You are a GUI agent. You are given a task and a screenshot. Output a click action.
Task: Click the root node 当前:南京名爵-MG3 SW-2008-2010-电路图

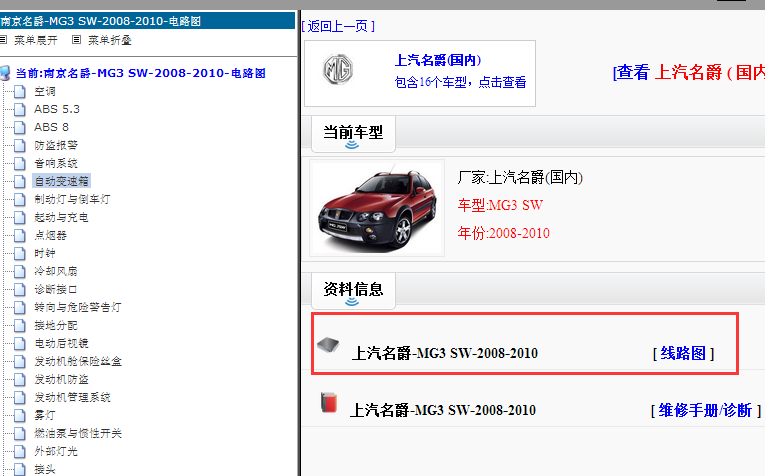coord(141,73)
